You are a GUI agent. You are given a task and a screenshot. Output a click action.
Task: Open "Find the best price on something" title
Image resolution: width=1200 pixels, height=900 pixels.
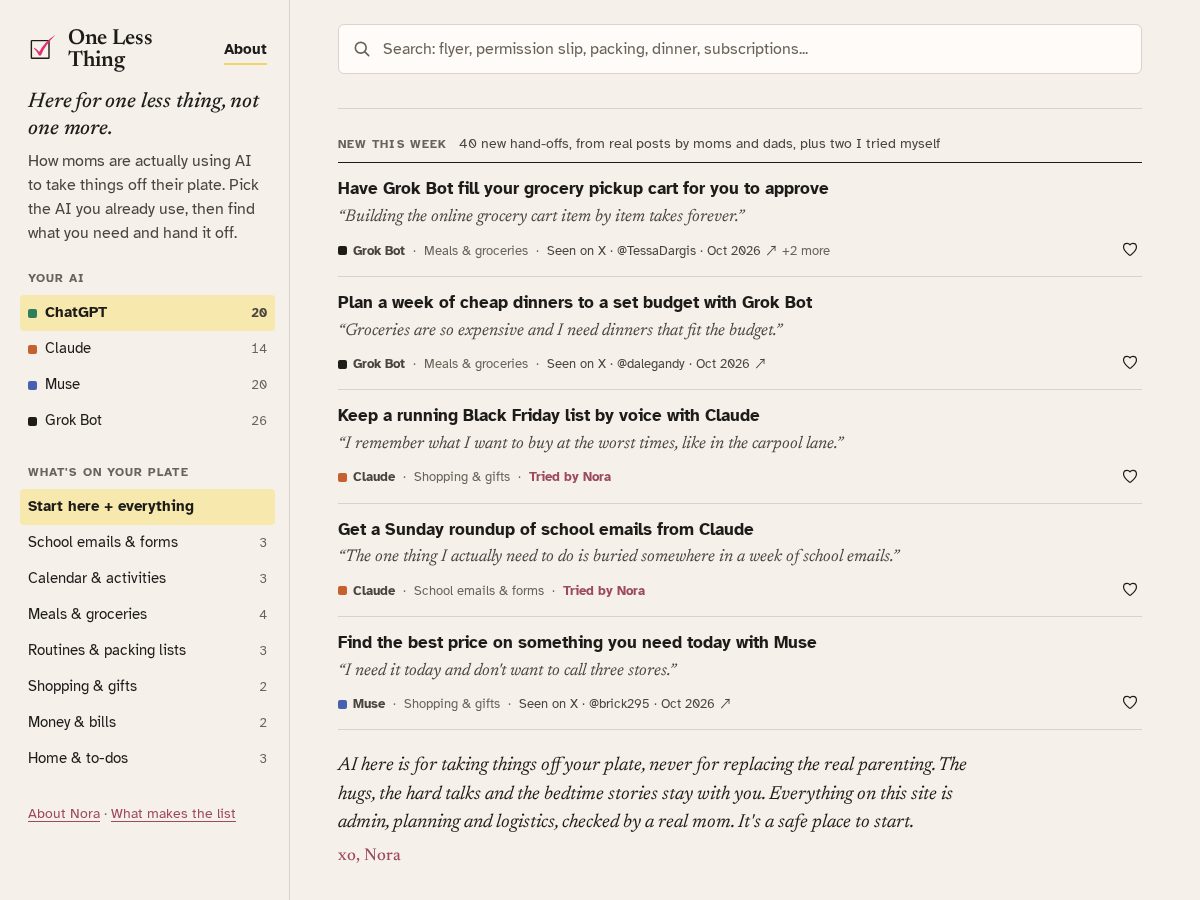577,643
